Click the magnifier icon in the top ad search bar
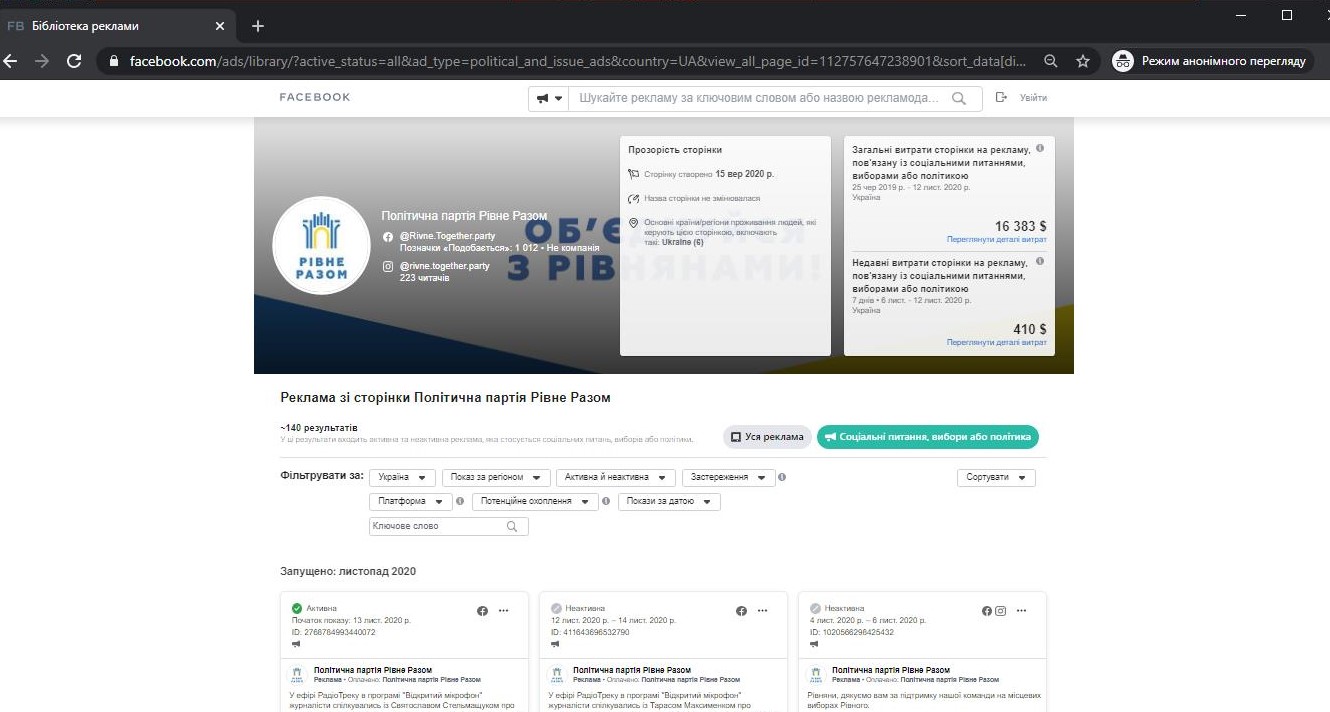 pos(959,98)
